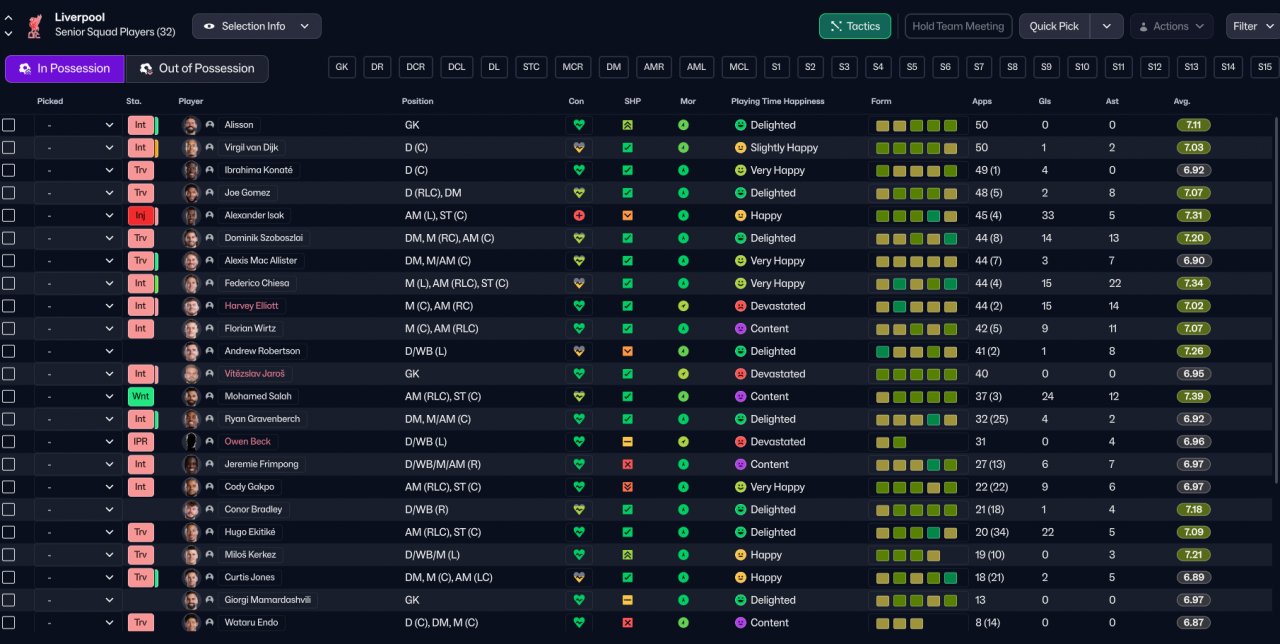Tick the checkbox for Virgil van Dijk
This screenshot has width=1280, height=644.
pyautogui.click(x=9, y=147)
